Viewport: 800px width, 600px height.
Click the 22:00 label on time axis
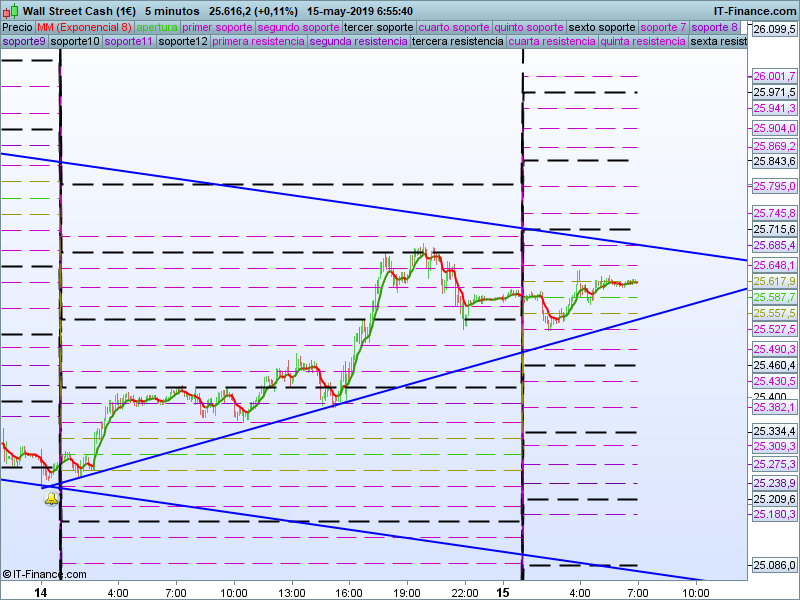point(465,593)
